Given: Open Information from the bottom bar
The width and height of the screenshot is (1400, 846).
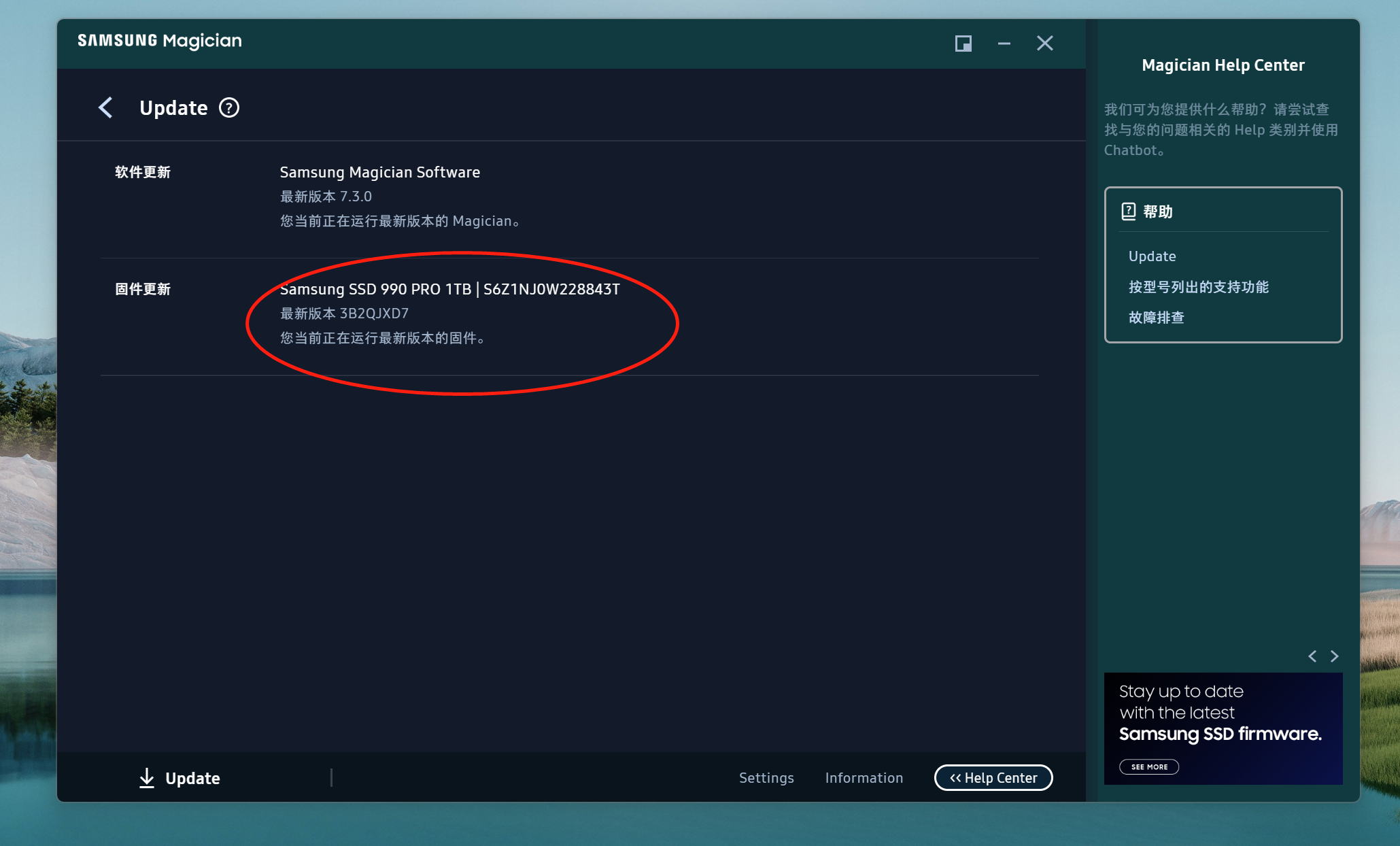Looking at the screenshot, I should click(x=864, y=777).
